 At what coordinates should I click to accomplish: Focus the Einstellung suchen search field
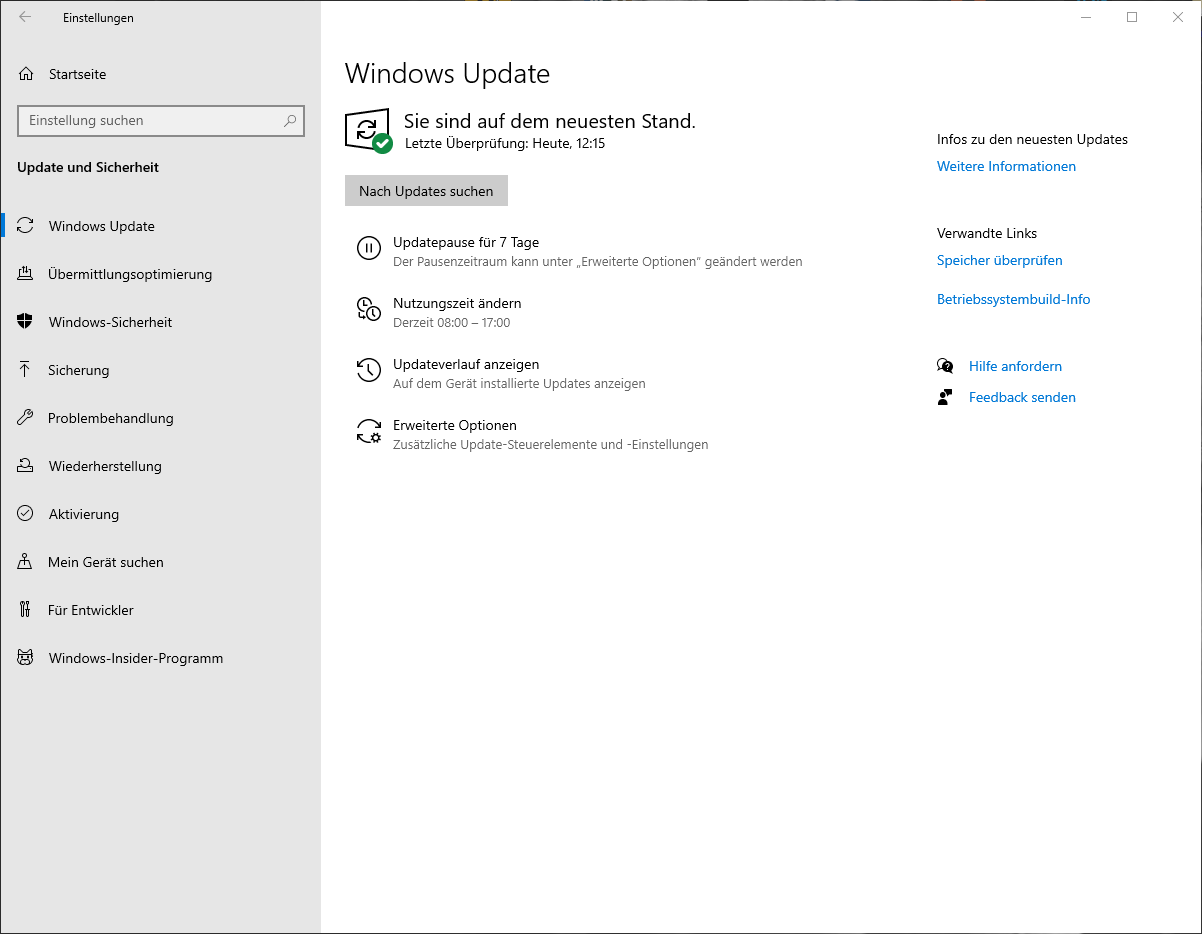coord(161,121)
